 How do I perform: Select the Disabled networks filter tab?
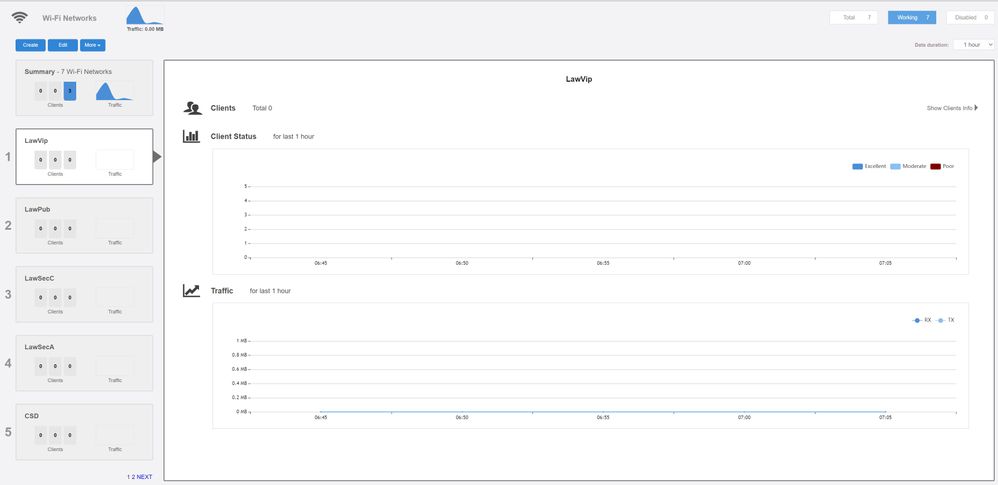[x=970, y=17]
